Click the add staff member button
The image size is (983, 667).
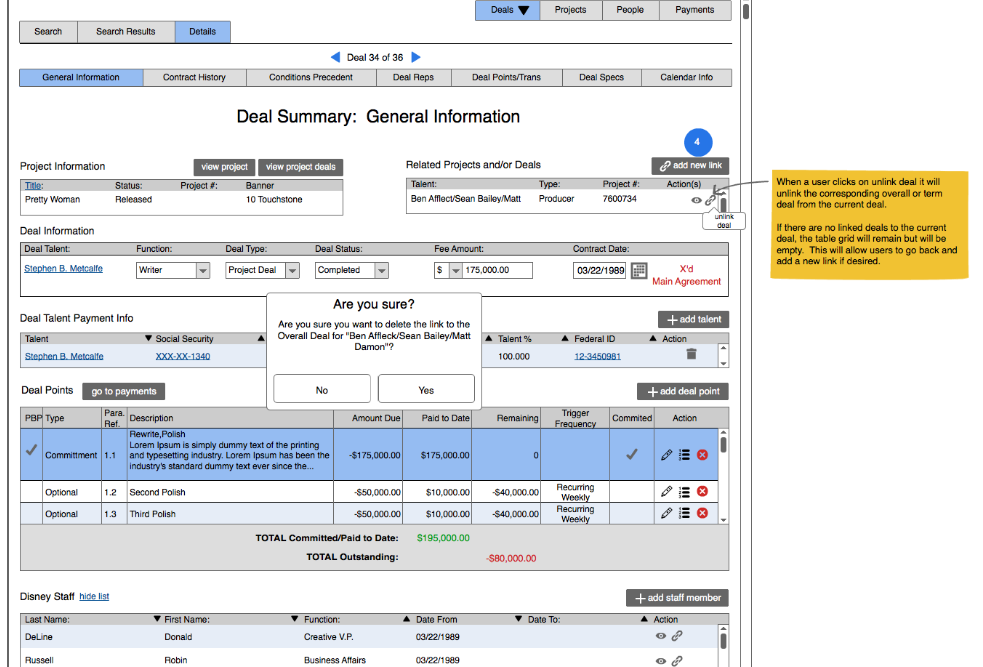click(x=677, y=597)
